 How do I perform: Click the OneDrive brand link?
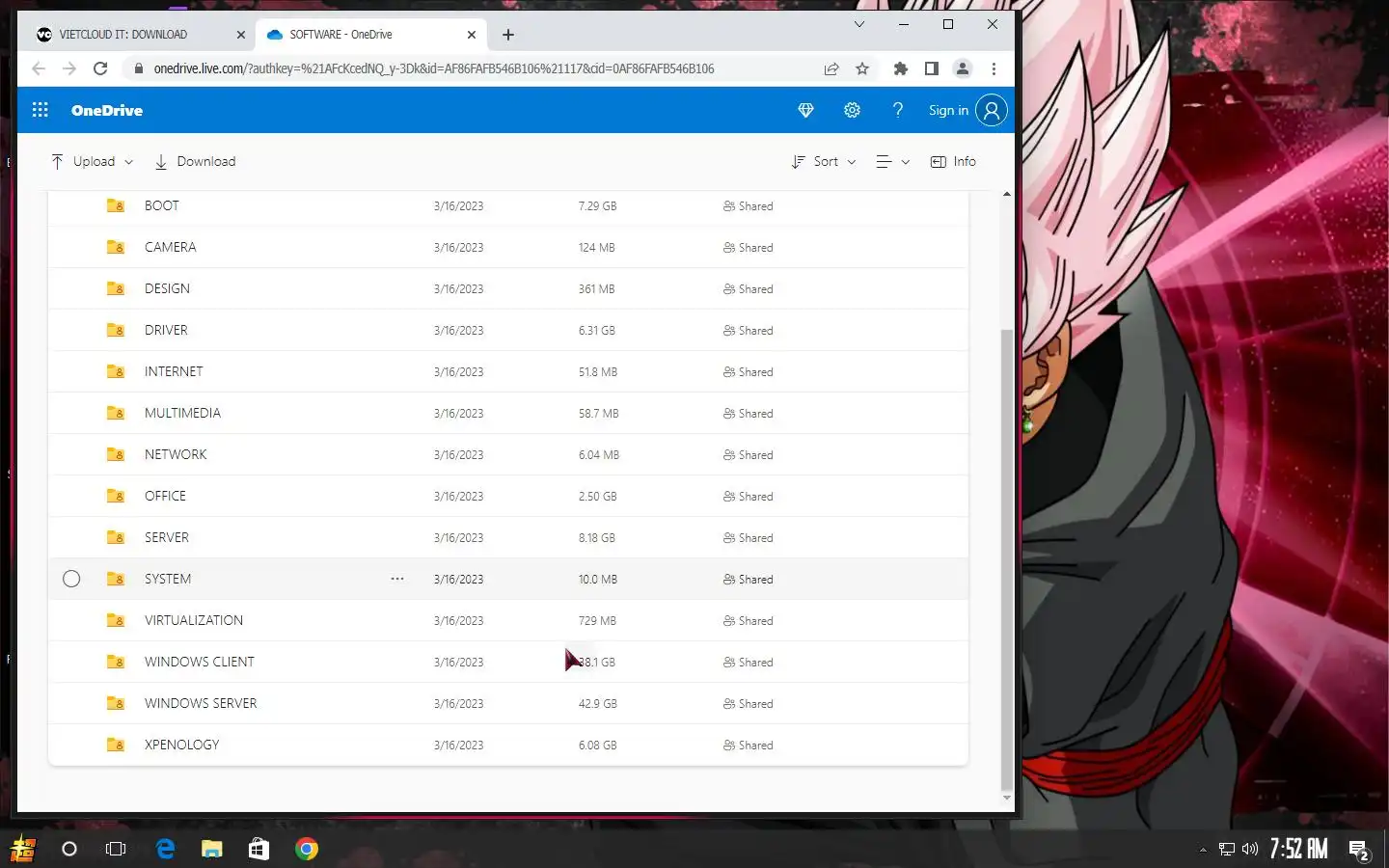107,110
